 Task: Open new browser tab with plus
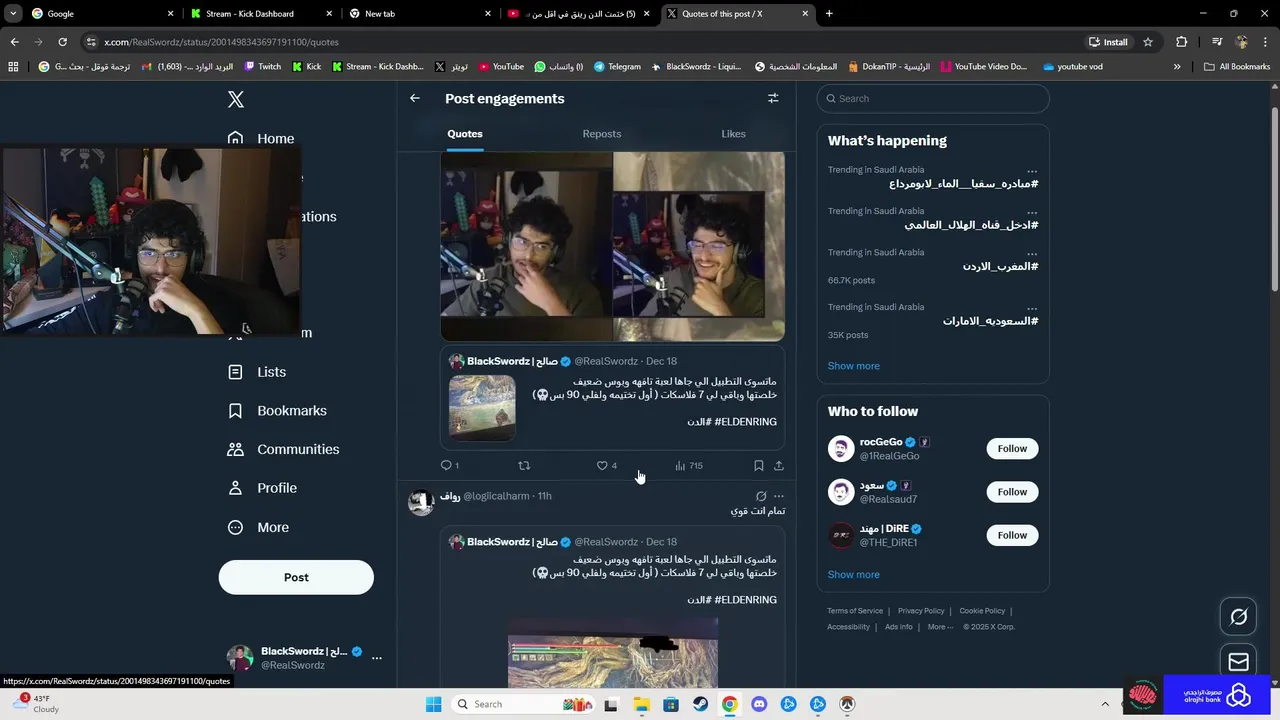[x=829, y=14]
